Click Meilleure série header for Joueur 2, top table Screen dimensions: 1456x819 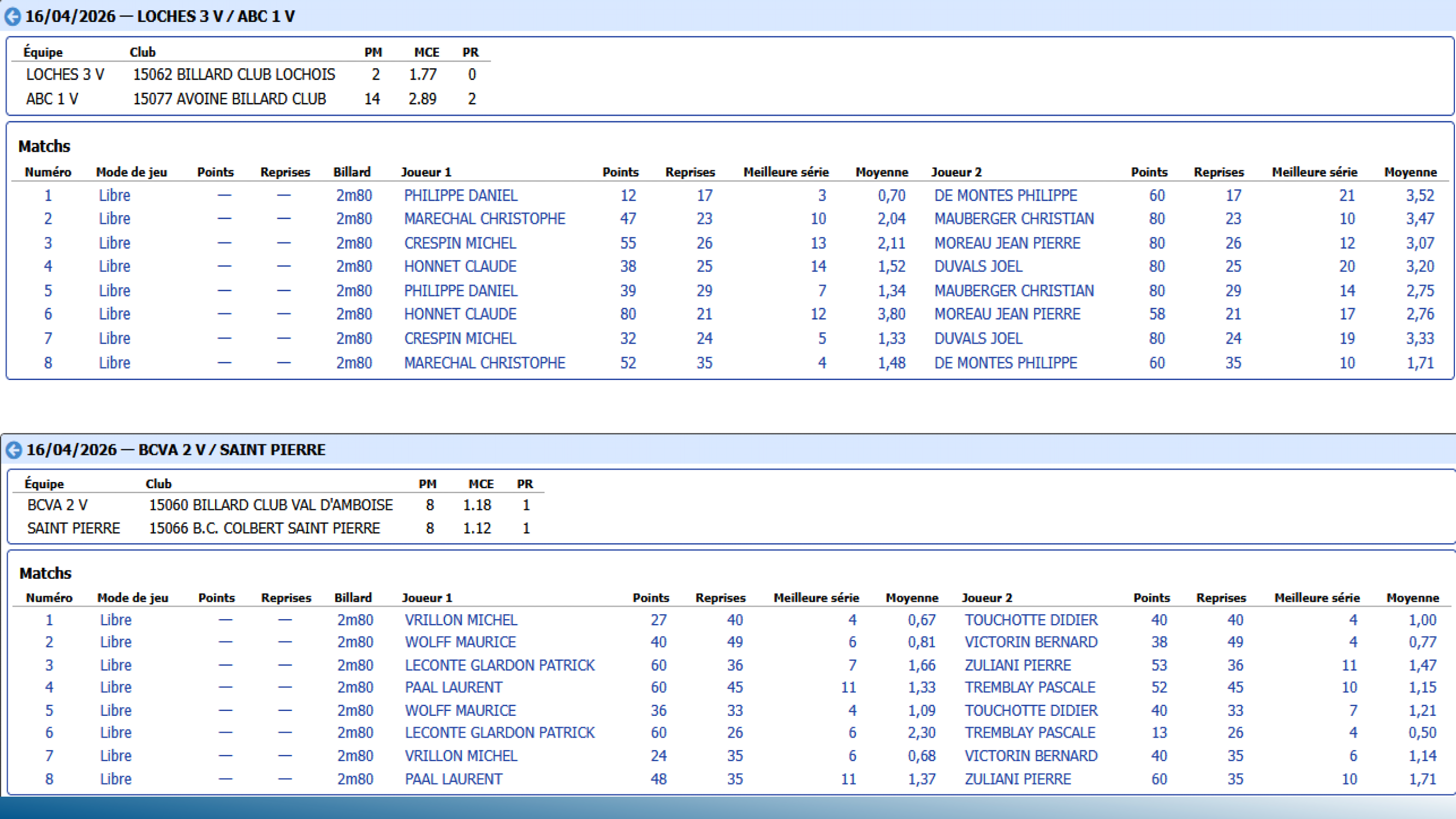1314,173
